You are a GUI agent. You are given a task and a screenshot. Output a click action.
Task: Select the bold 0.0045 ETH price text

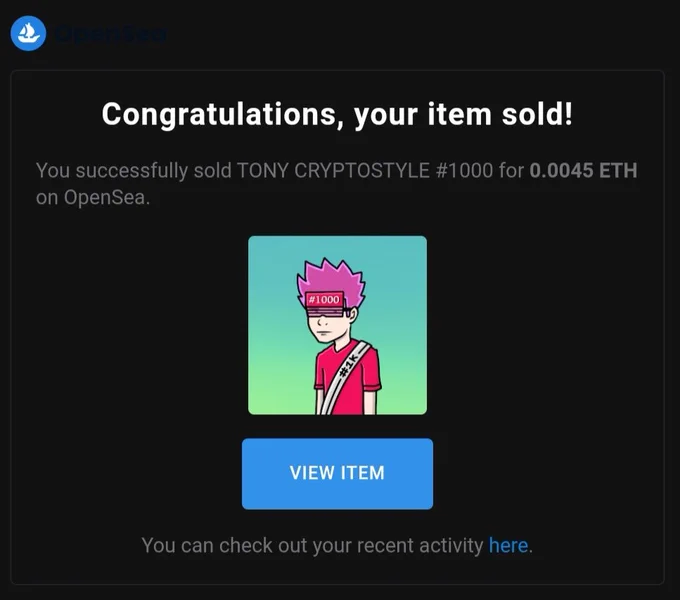(583, 170)
